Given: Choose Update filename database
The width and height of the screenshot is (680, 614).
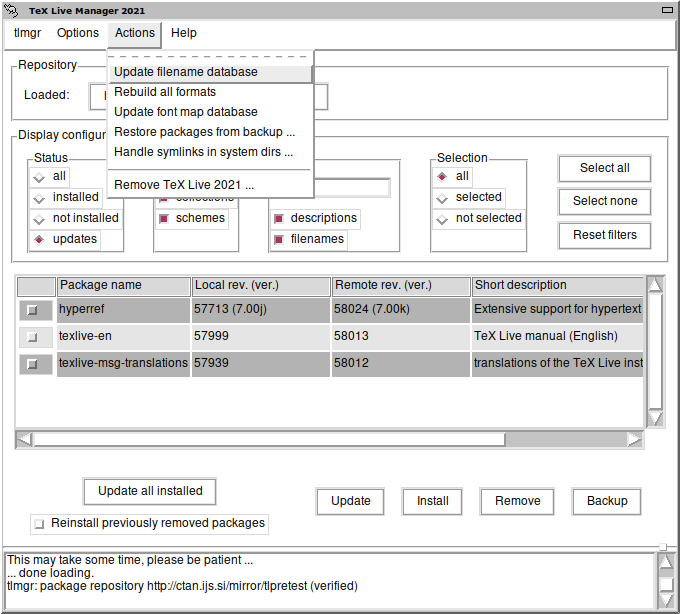Looking at the screenshot, I should pos(210,72).
